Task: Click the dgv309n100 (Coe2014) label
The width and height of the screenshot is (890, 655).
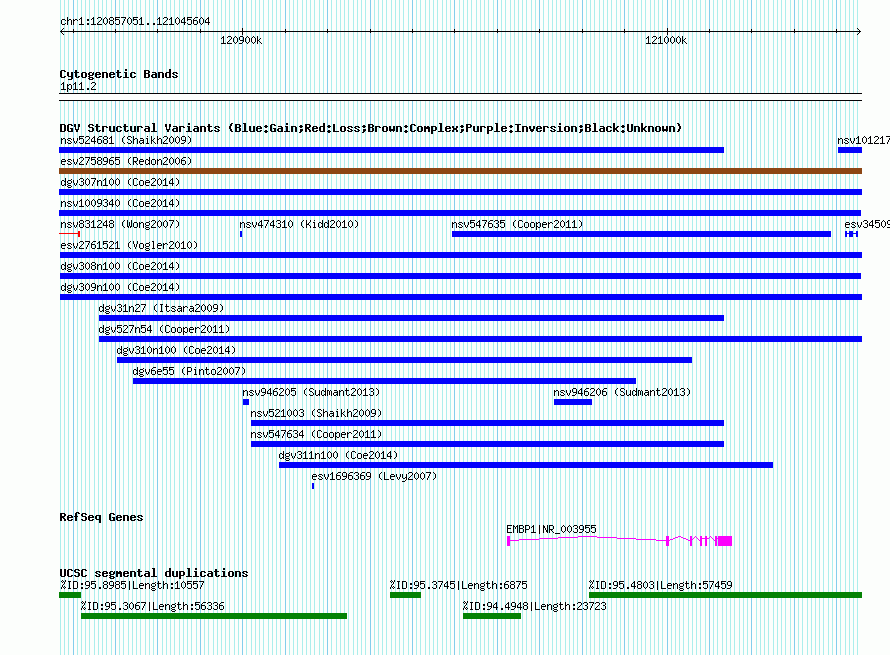Action: pos(120,287)
